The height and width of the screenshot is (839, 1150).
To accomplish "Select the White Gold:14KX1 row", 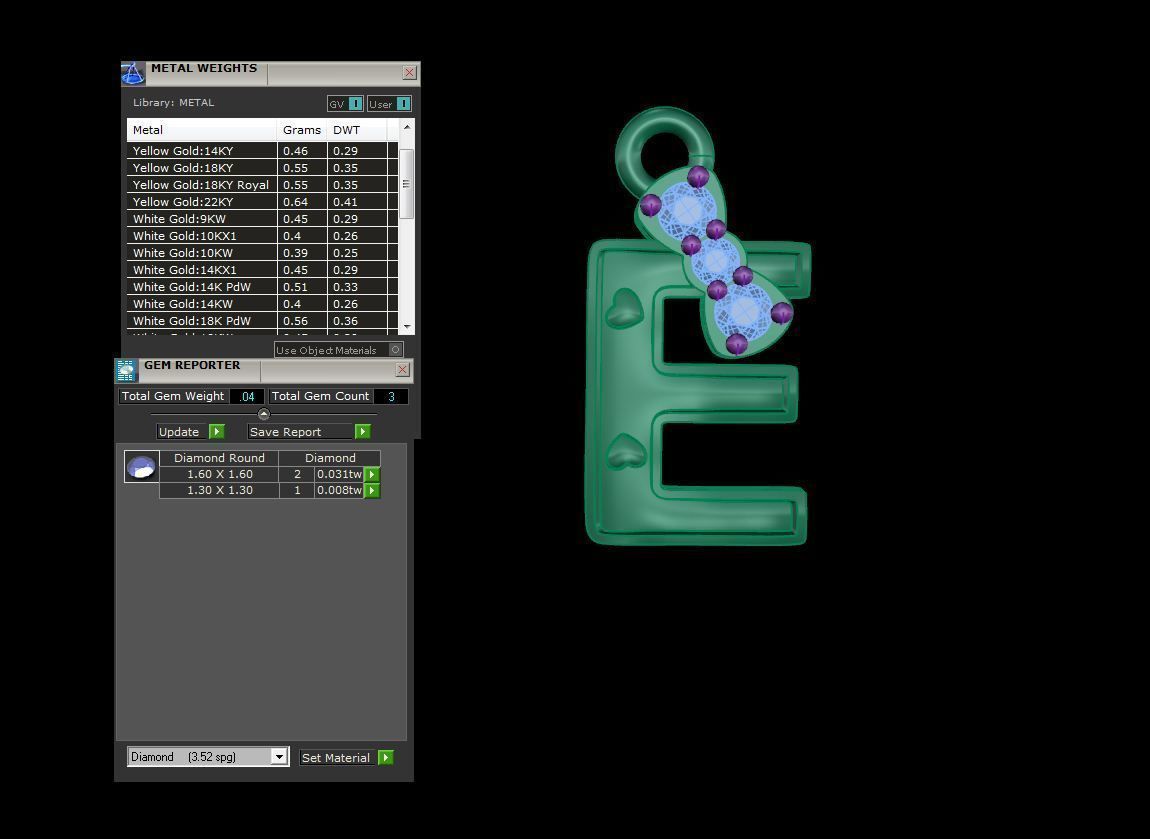I will click(x=262, y=270).
